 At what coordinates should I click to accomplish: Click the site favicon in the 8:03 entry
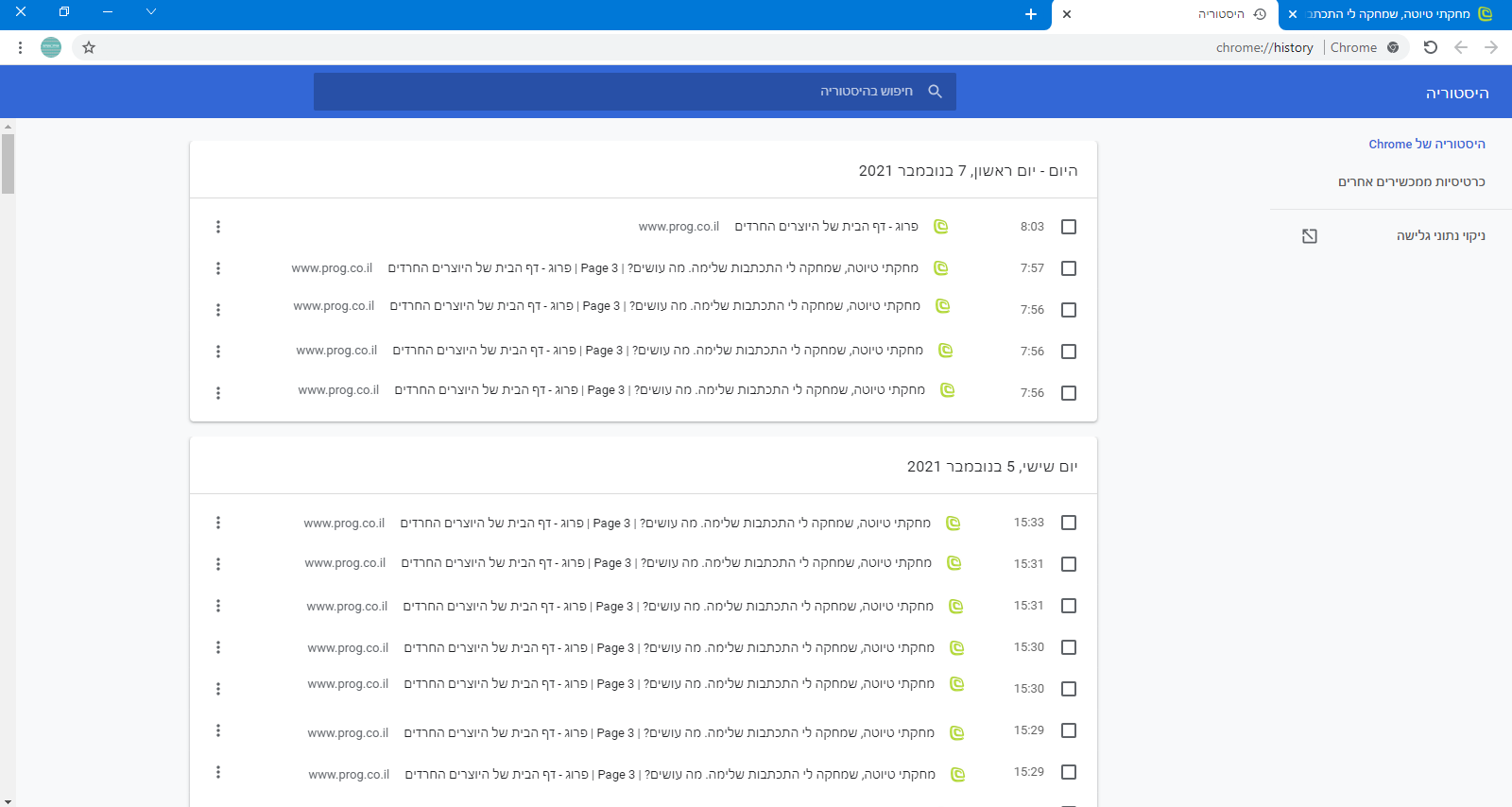940,227
